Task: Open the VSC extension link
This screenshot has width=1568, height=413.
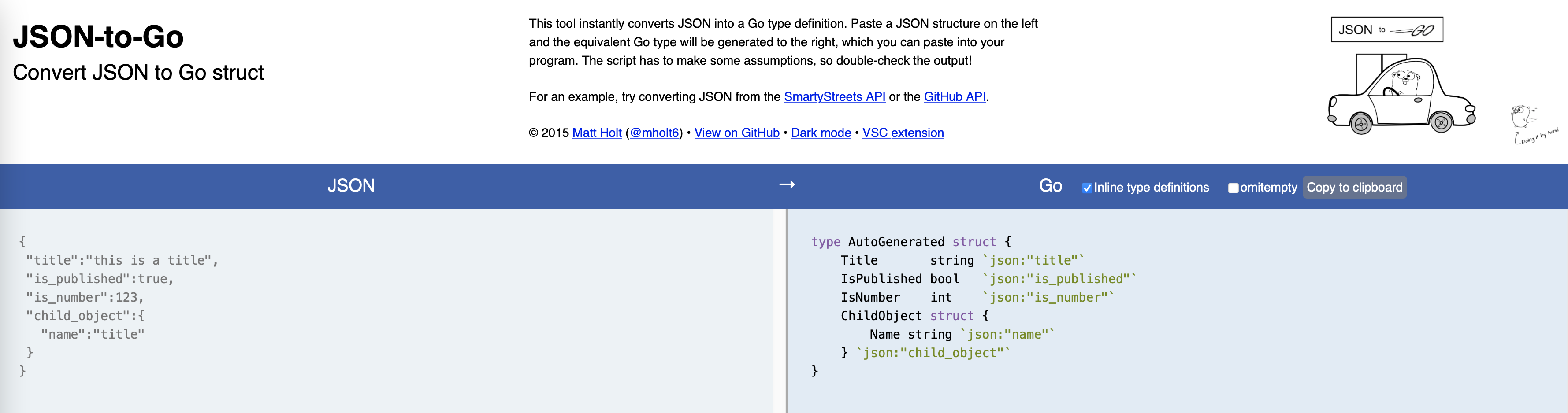Action: click(903, 133)
